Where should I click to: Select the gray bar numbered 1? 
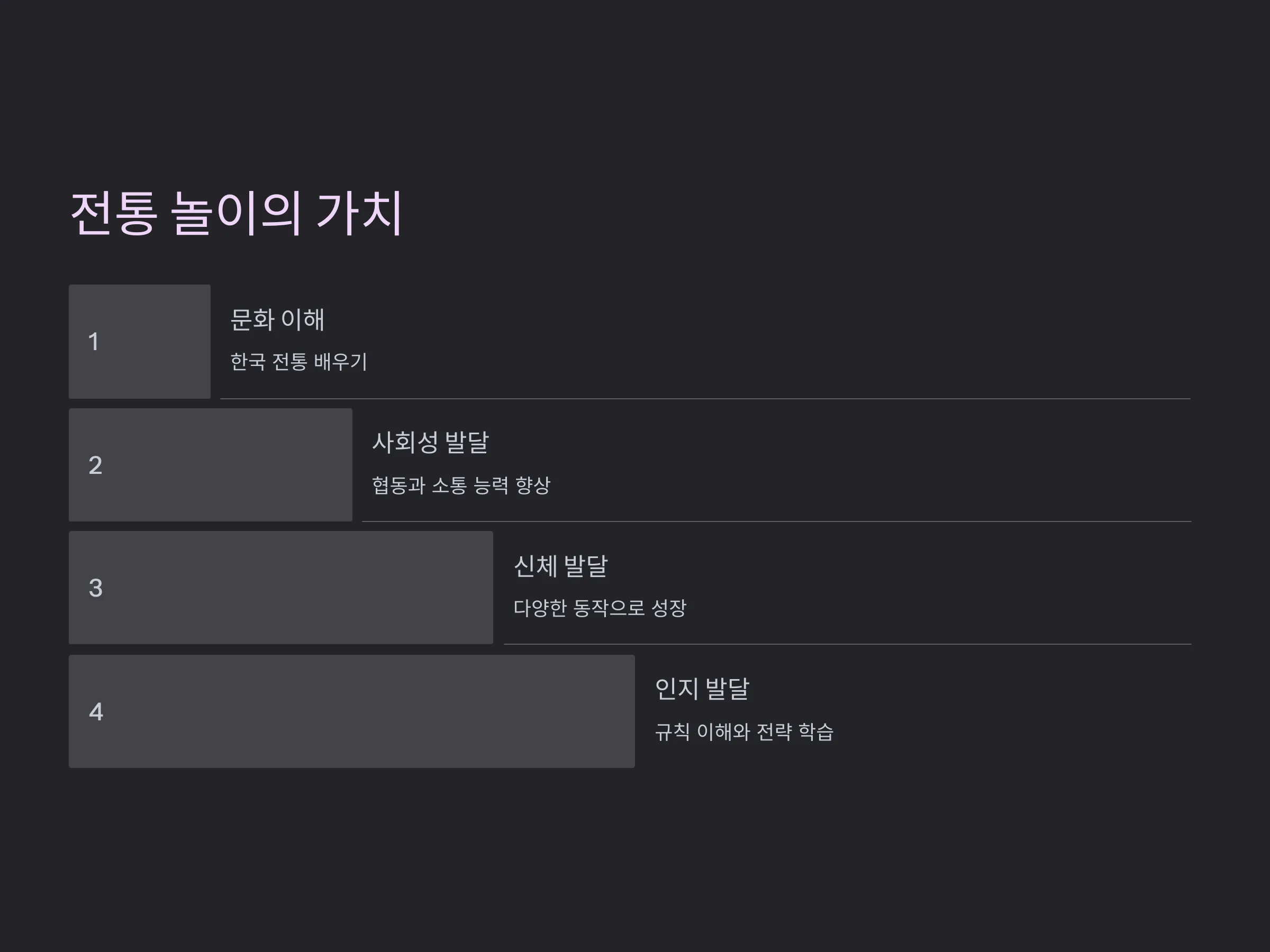tap(140, 342)
